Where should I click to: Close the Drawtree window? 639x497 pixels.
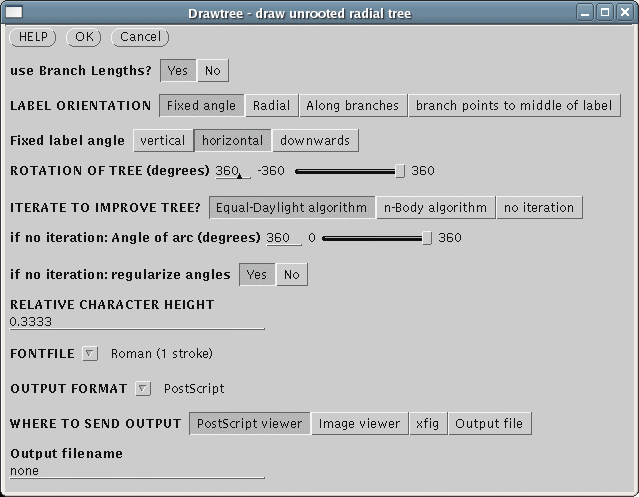pos(624,13)
